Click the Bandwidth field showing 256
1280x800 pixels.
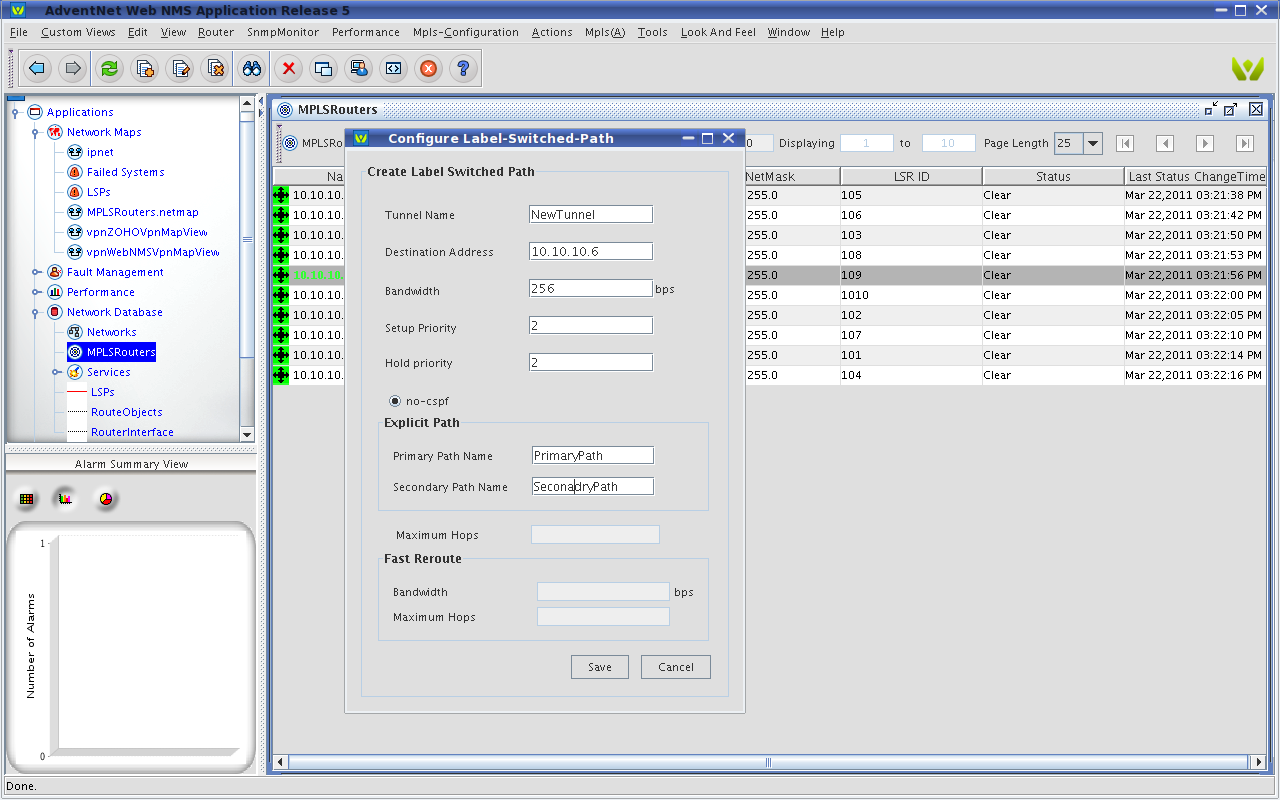click(x=591, y=288)
